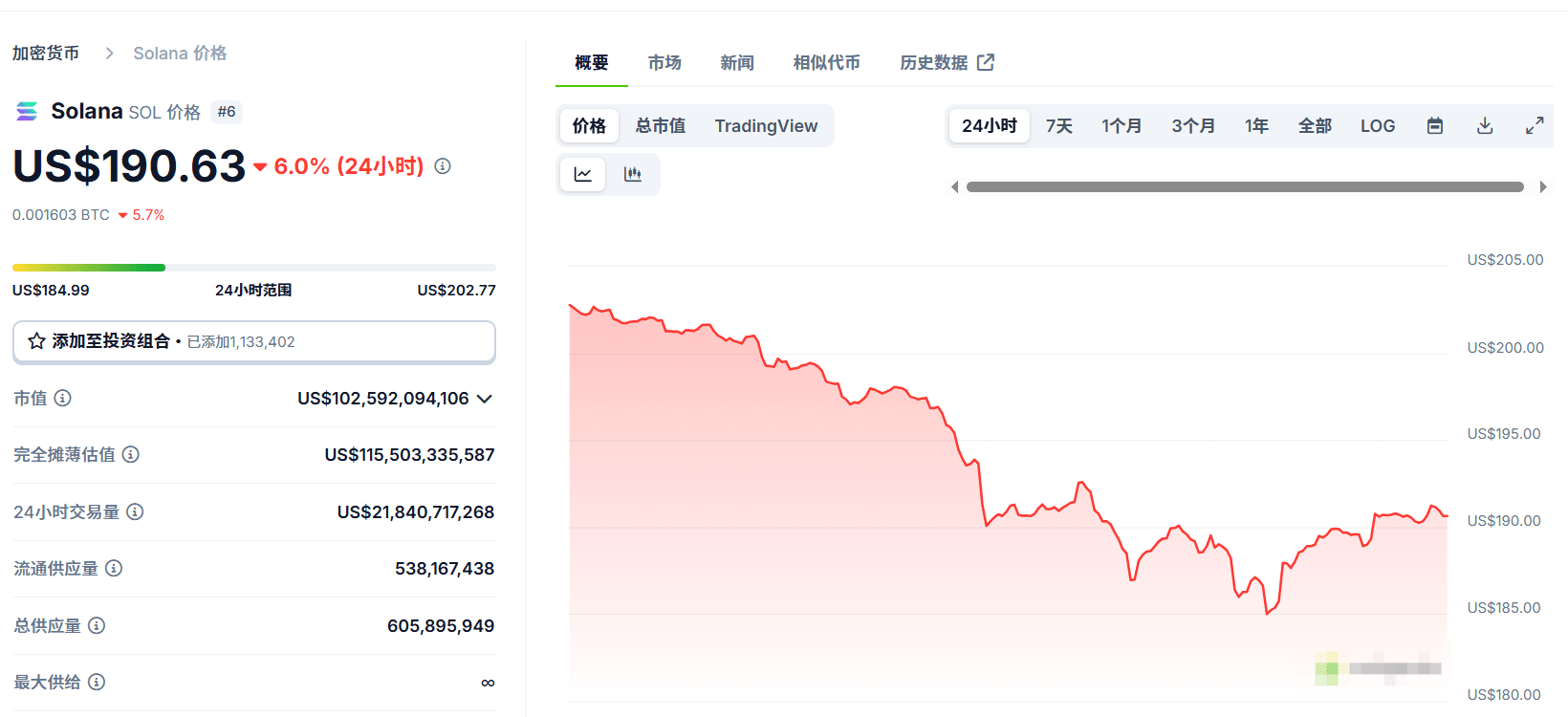
Task: Open 历史数据 external link
Action: [x=947, y=63]
